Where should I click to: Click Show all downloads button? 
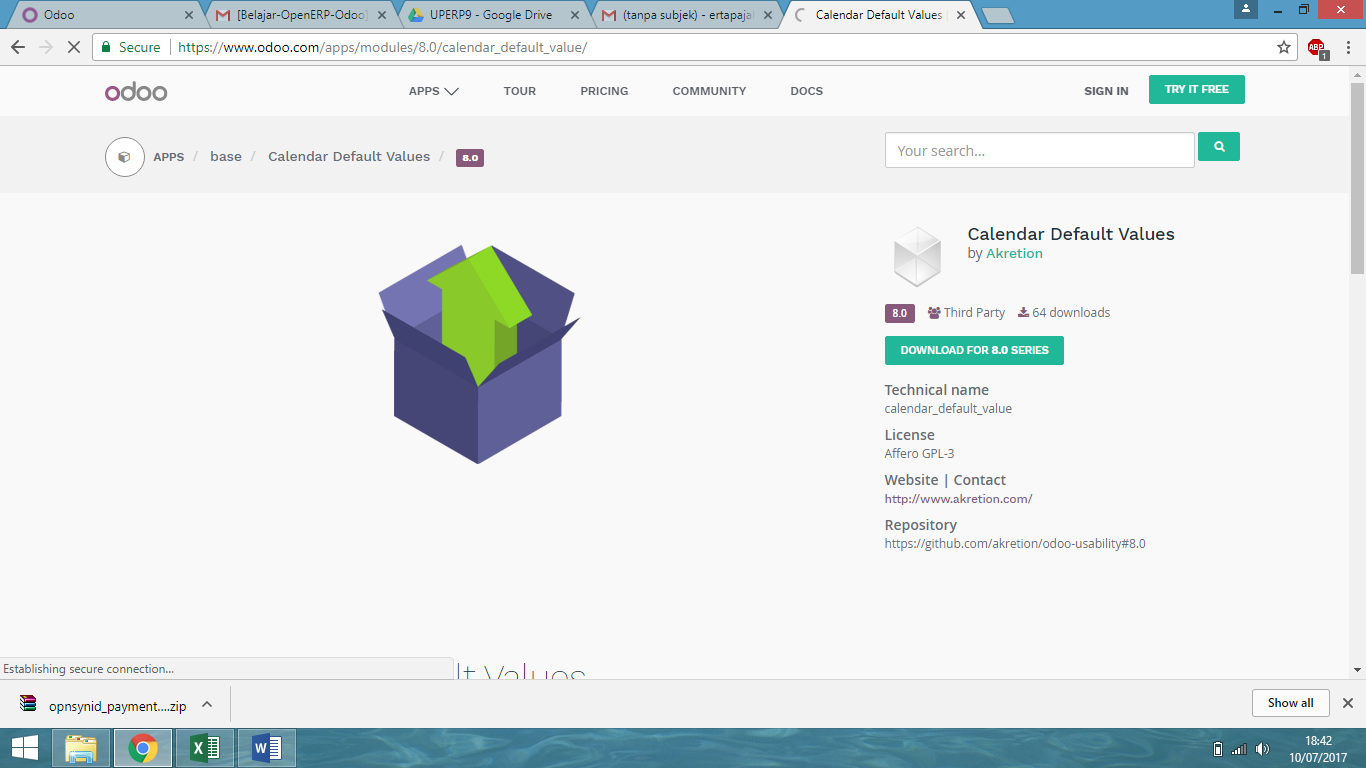tap(1290, 703)
